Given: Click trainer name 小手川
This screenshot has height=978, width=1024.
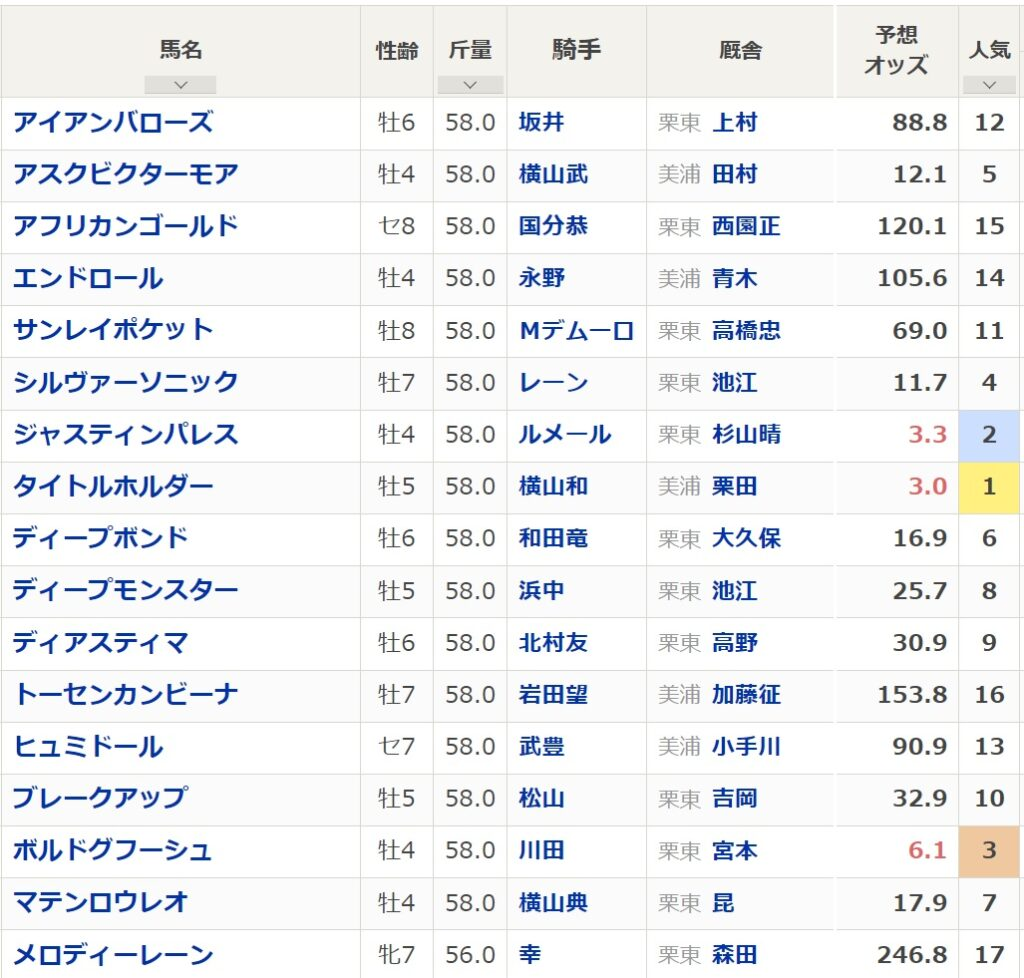Looking at the screenshot, I should tap(746, 747).
